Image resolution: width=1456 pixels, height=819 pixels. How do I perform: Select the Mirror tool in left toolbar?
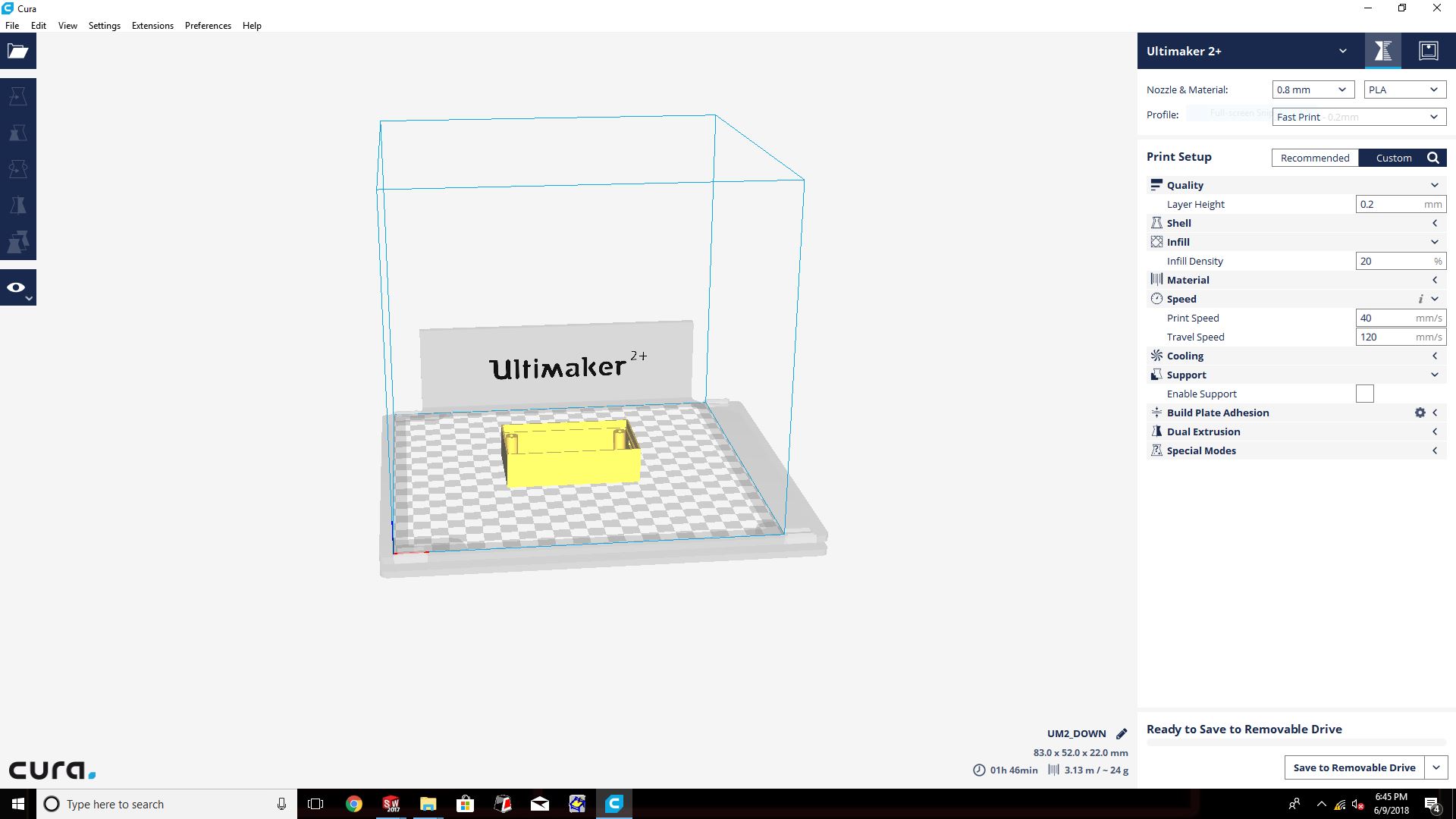tap(18, 206)
